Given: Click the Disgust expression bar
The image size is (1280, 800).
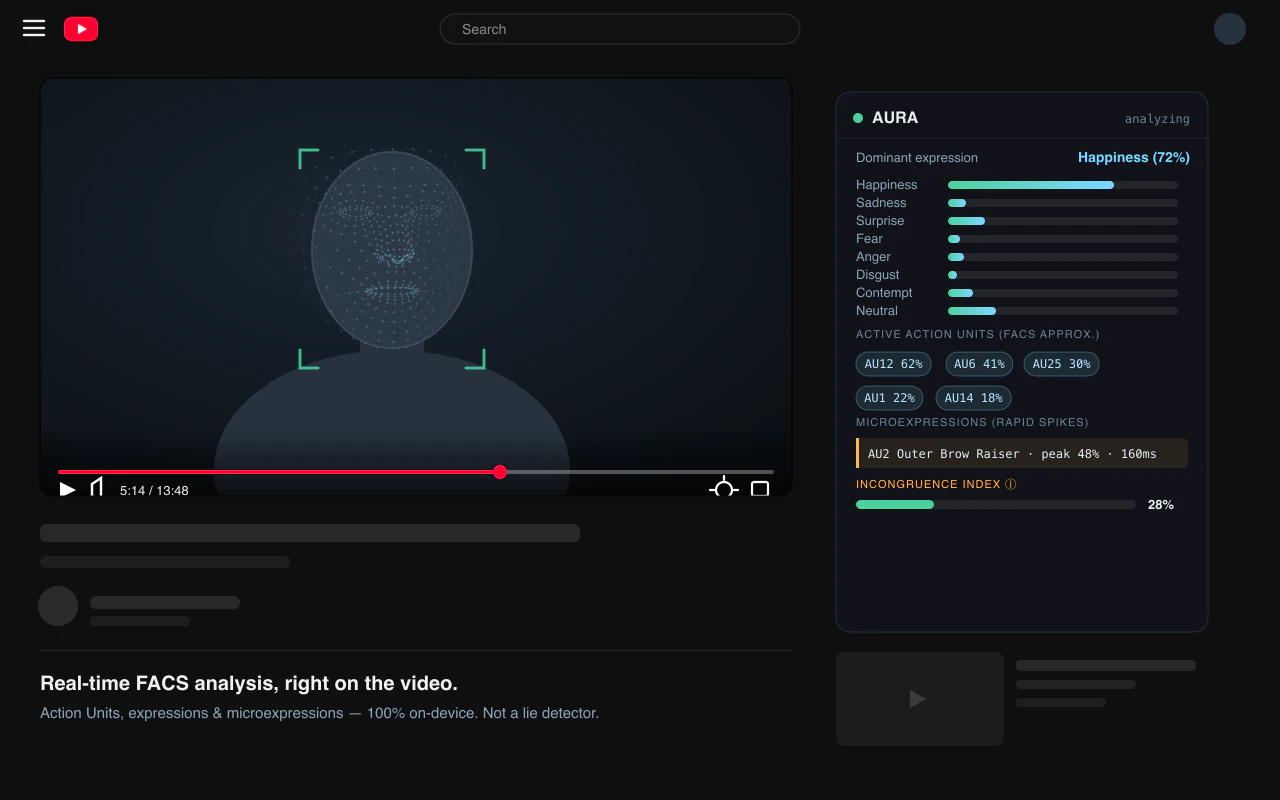Looking at the screenshot, I should 1063,275.
